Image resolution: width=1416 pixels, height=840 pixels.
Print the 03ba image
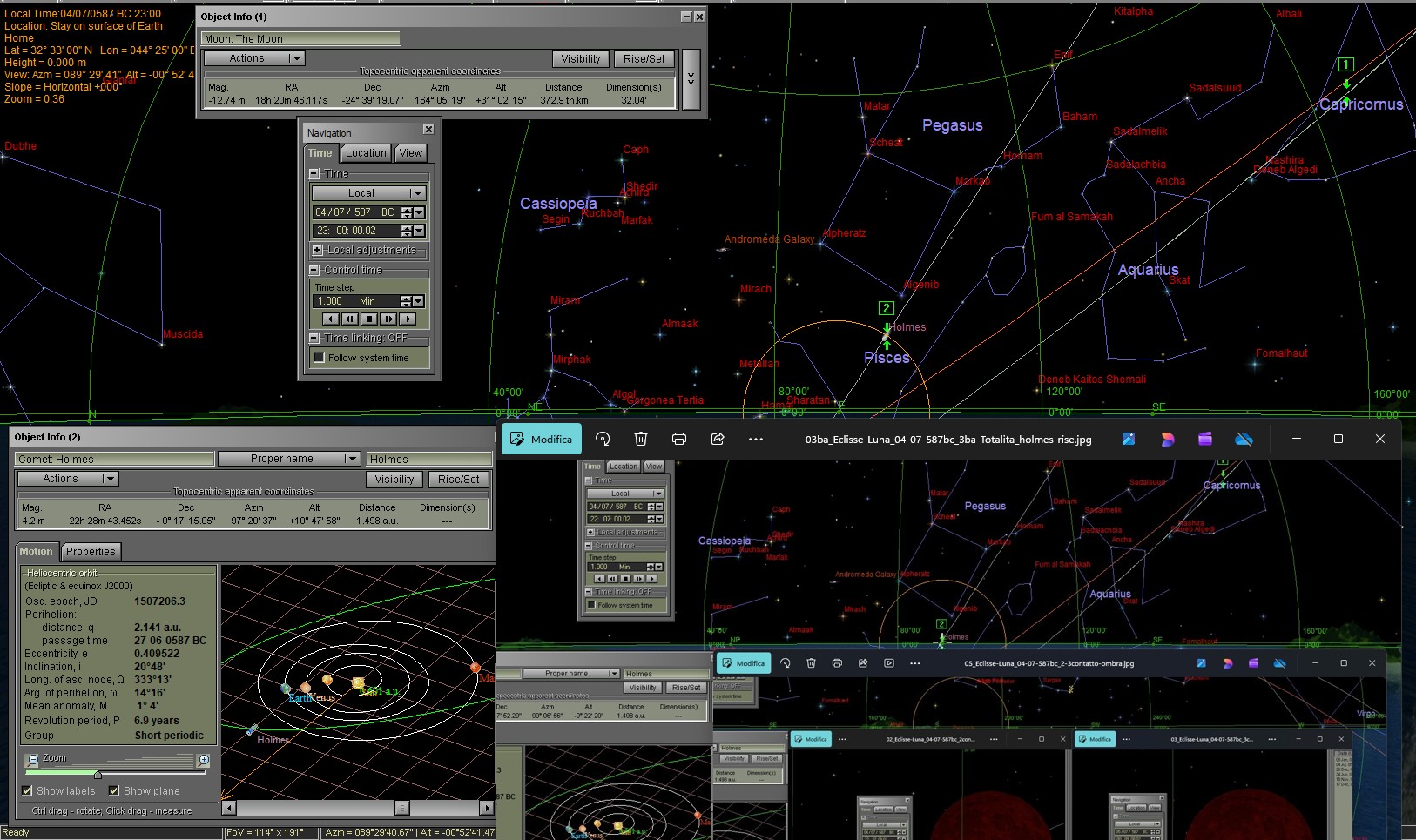coord(679,440)
